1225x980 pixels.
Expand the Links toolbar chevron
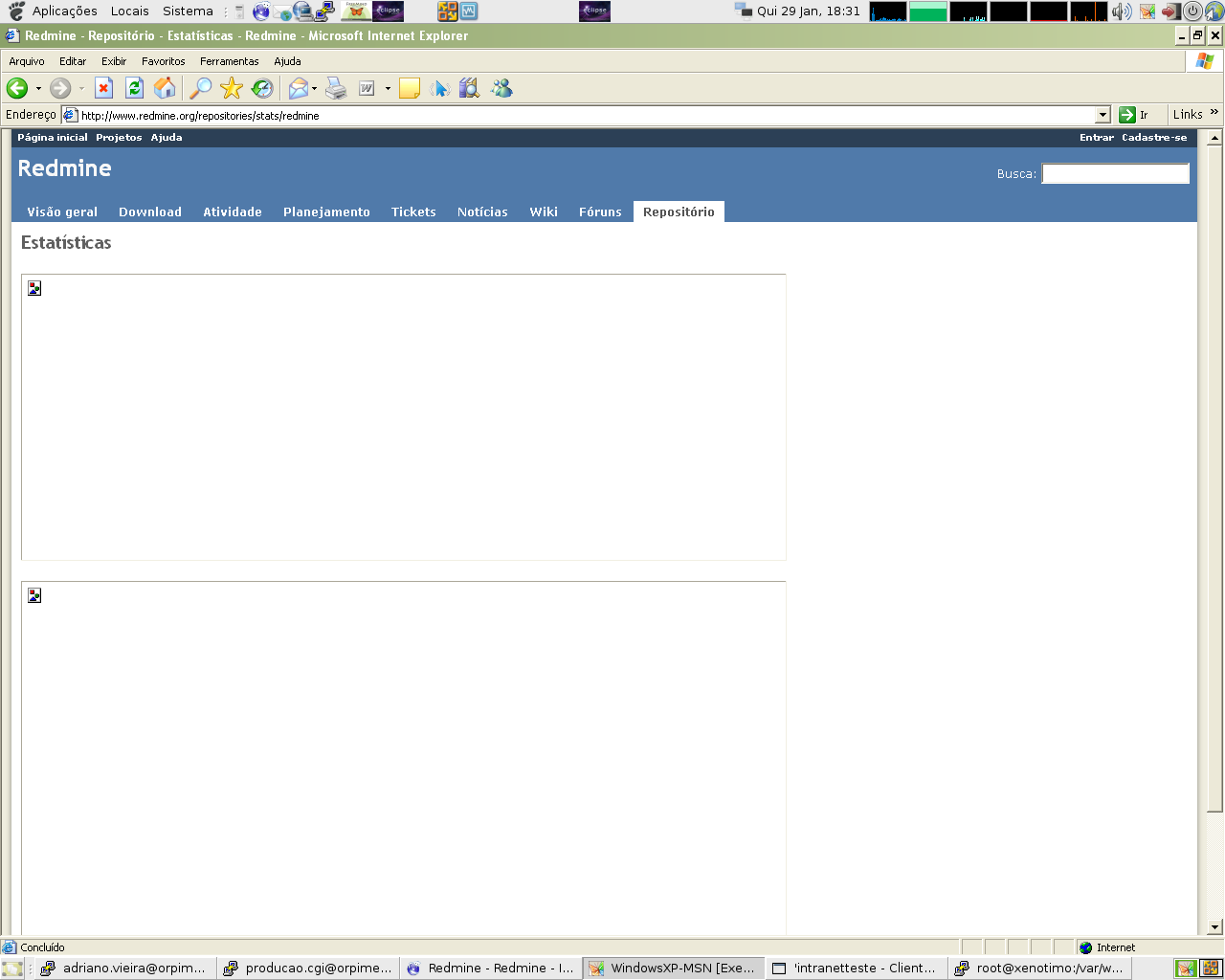[x=1214, y=113]
